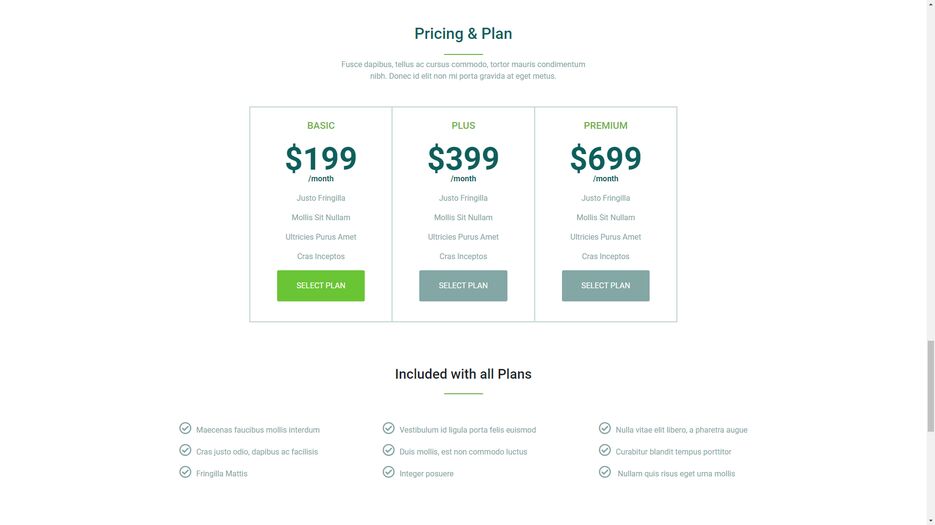Click the $399 Plus price
Viewport: 935px width, 525px height.
point(463,158)
